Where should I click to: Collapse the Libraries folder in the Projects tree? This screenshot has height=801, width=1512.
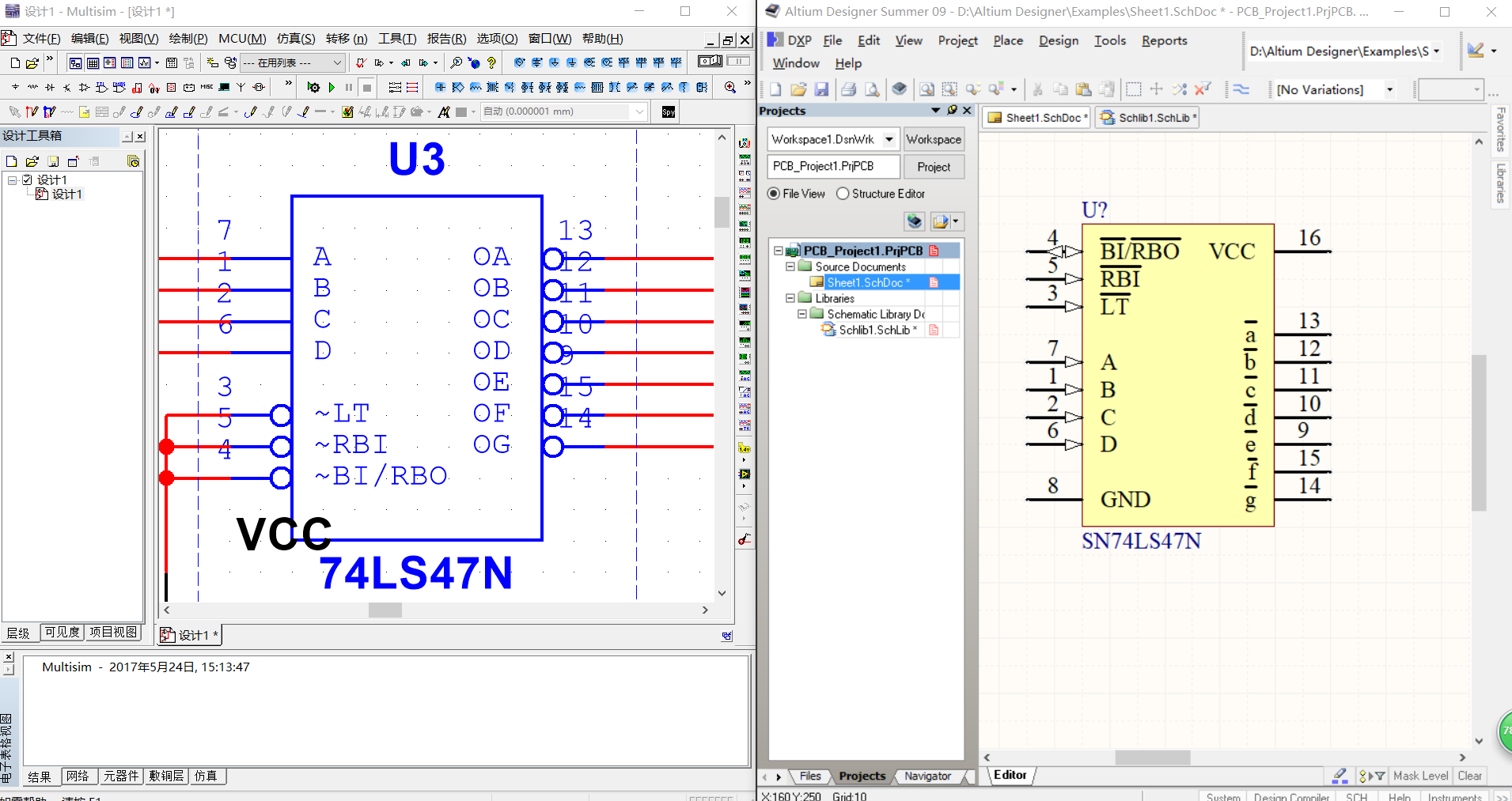(x=790, y=298)
